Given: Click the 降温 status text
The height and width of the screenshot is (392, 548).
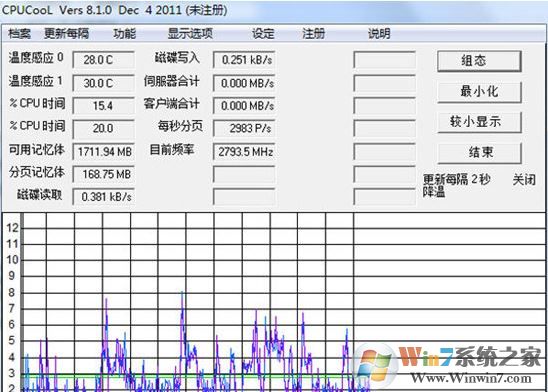Looking at the screenshot, I should pyautogui.click(x=434, y=191).
